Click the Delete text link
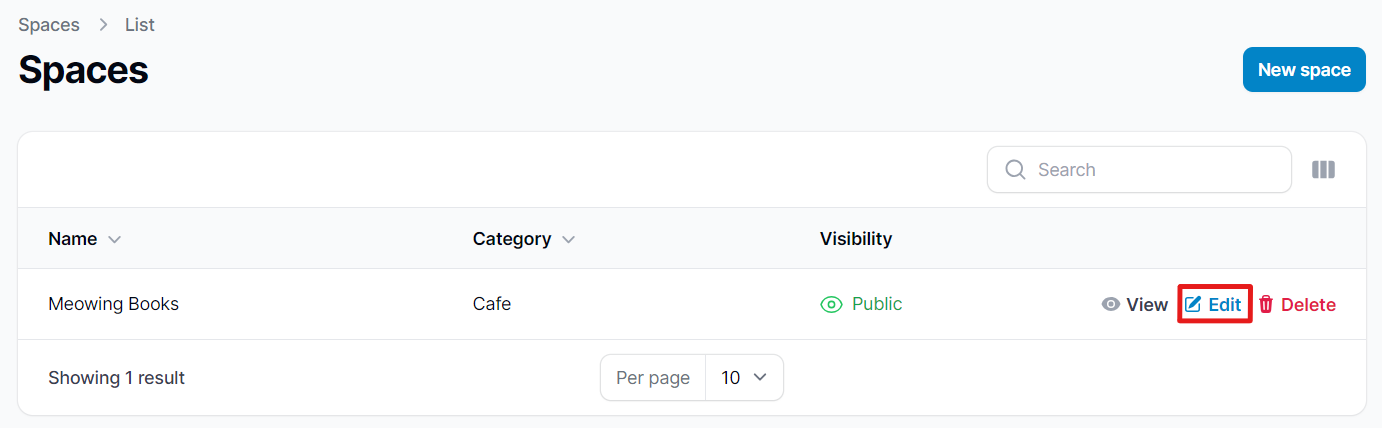 pos(1308,305)
